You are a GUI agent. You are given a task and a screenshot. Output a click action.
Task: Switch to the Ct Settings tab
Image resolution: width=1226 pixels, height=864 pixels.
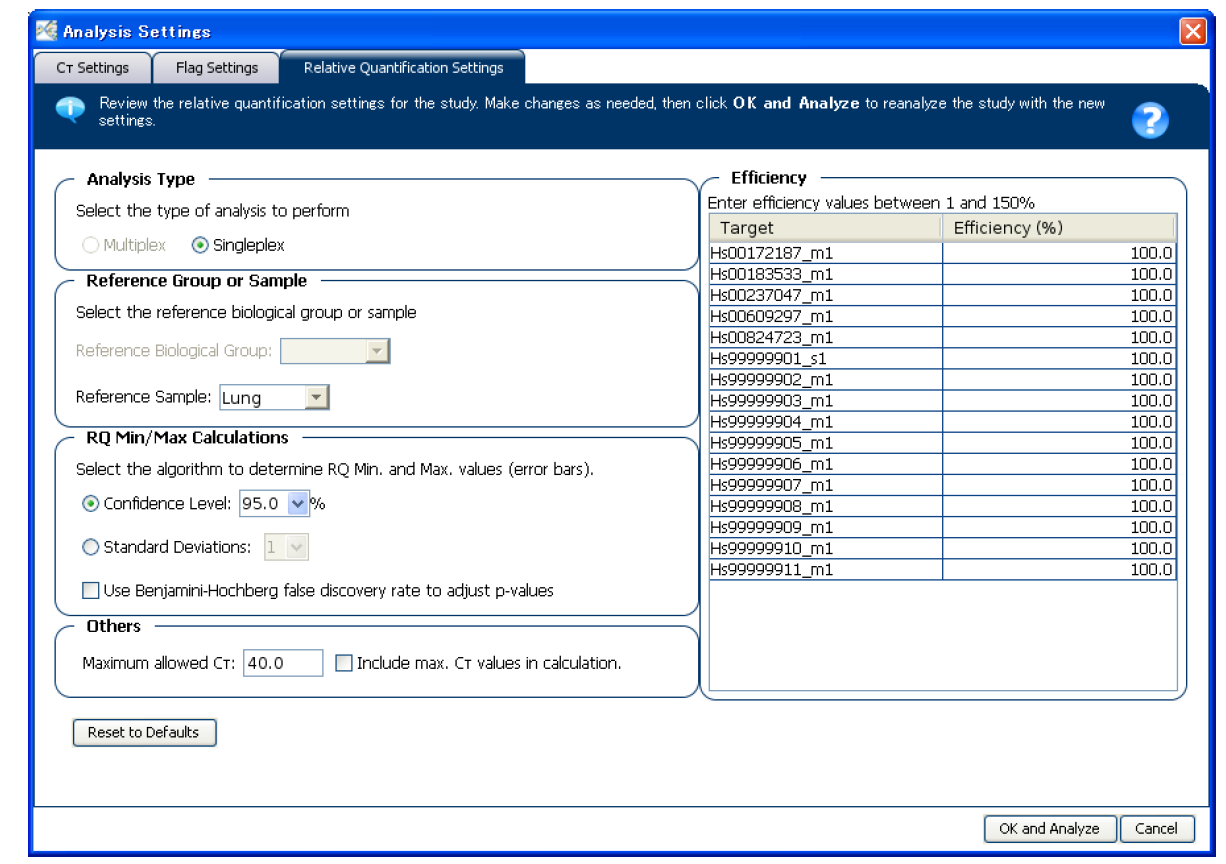92,68
